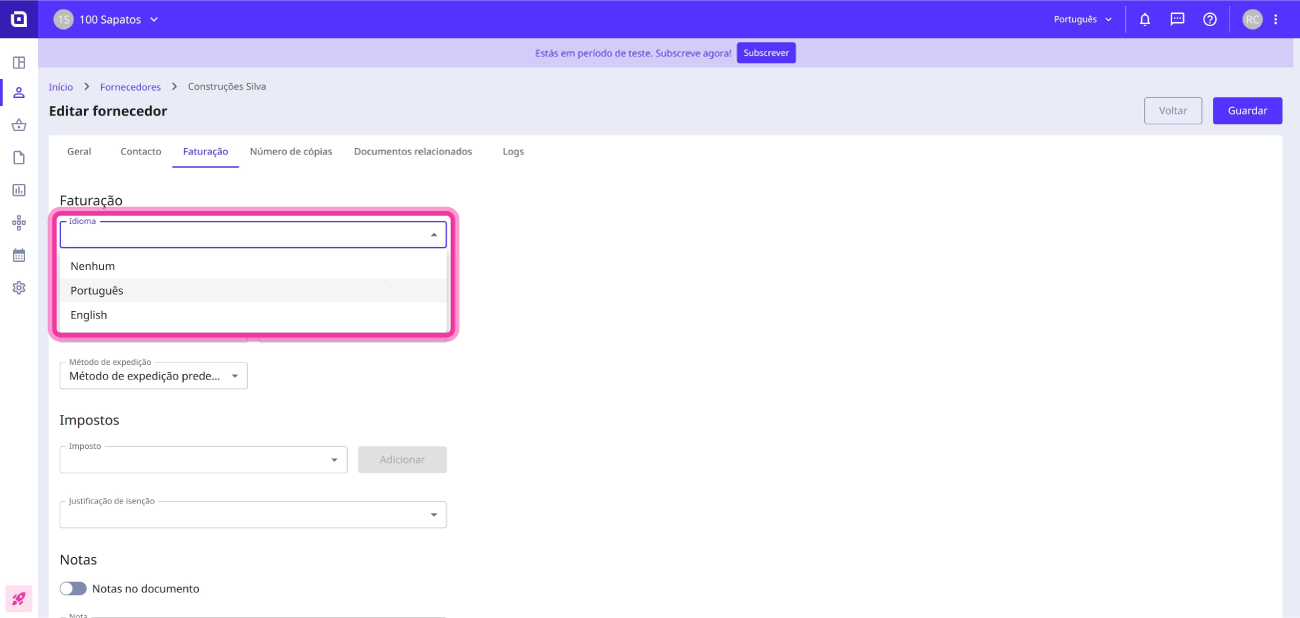Viewport: 1300px width, 618px height.
Task: Open the calendar icon in the sidebar
Action: pos(19,255)
